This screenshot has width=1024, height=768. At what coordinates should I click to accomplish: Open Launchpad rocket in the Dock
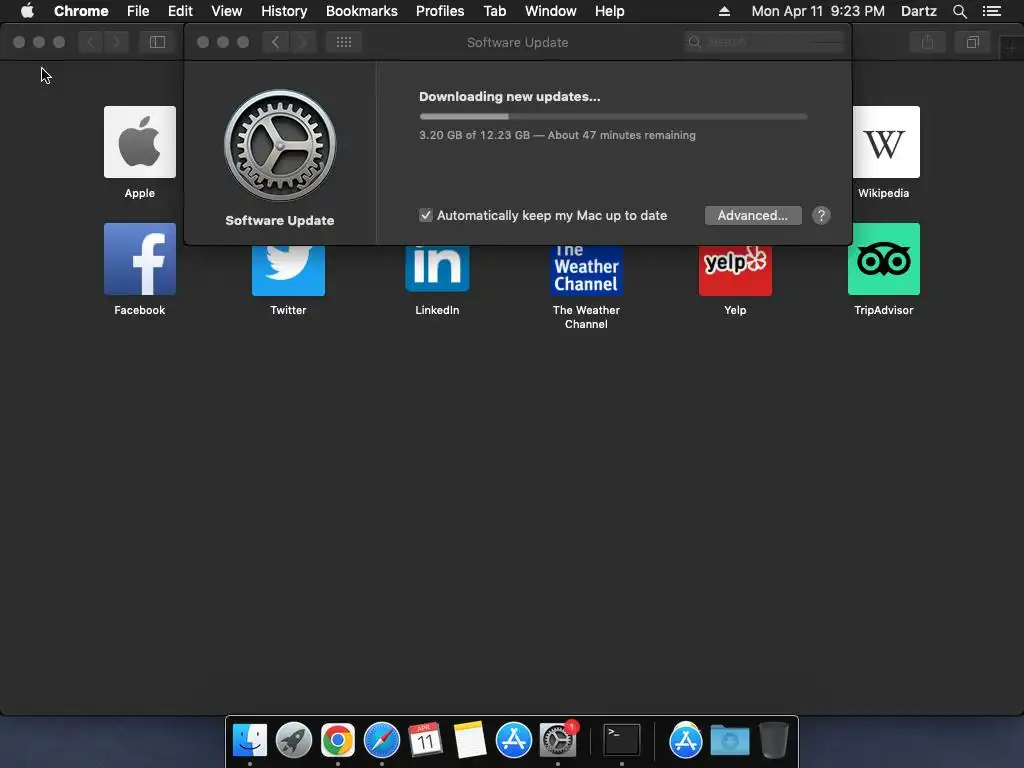(294, 741)
